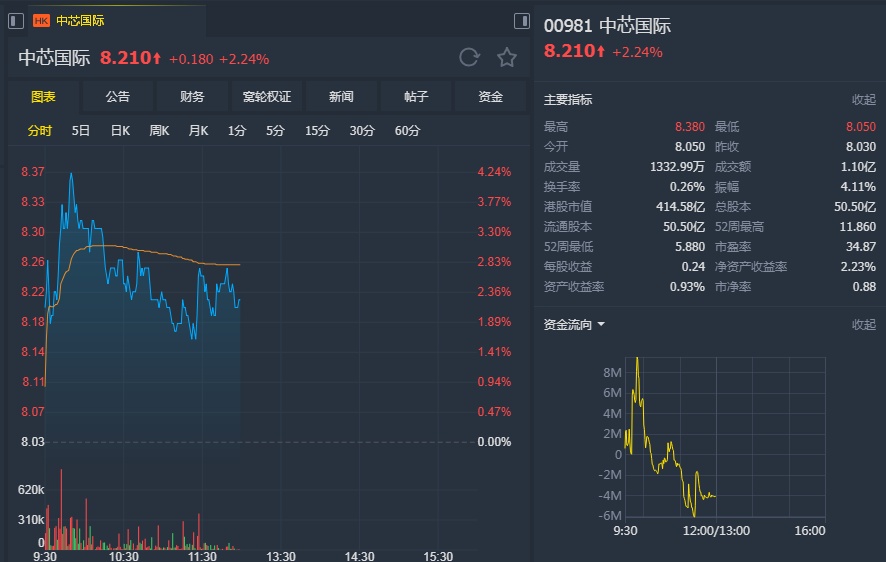This screenshot has height=562, width=886.
Task: Choose the 60分 chart interval
Action: point(407,131)
